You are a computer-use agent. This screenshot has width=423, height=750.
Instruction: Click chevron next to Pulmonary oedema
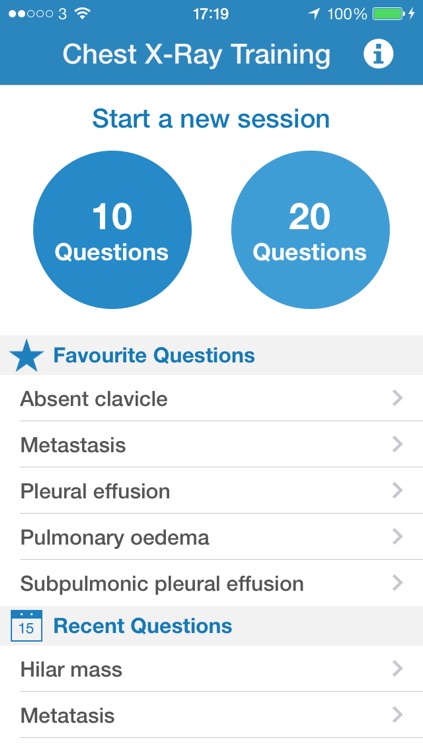point(397,537)
